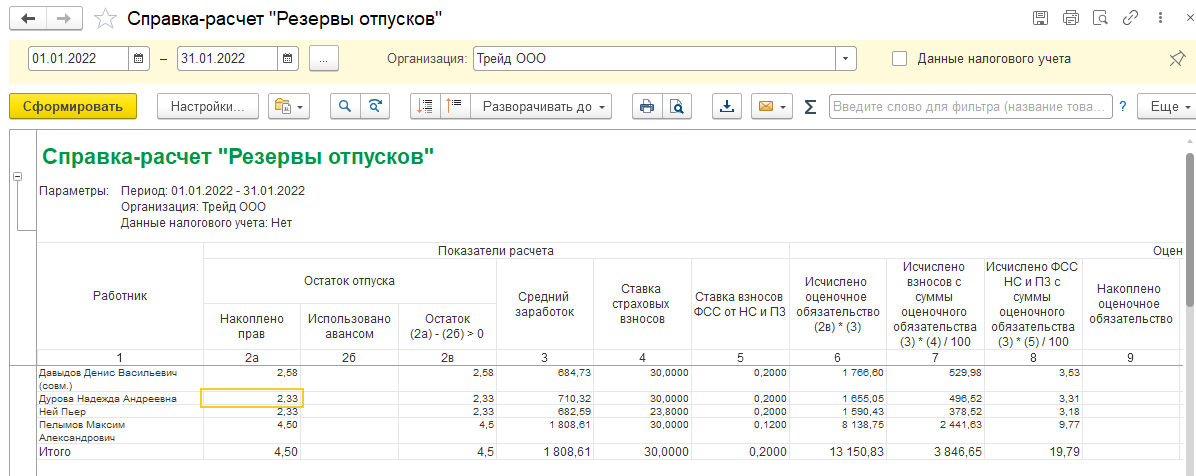Toggle 'Данные налогового учета' checkbox
The height and width of the screenshot is (476, 1196).
tap(900, 58)
